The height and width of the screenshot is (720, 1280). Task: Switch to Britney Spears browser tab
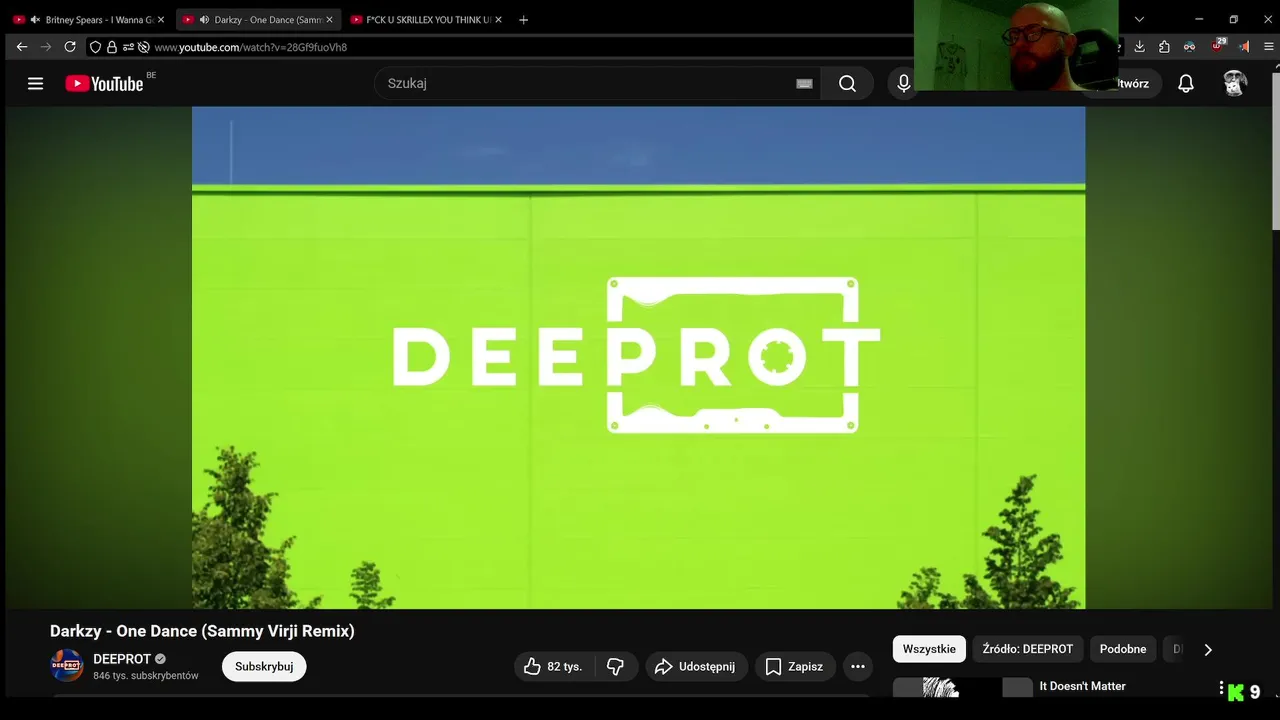[88, 20]
